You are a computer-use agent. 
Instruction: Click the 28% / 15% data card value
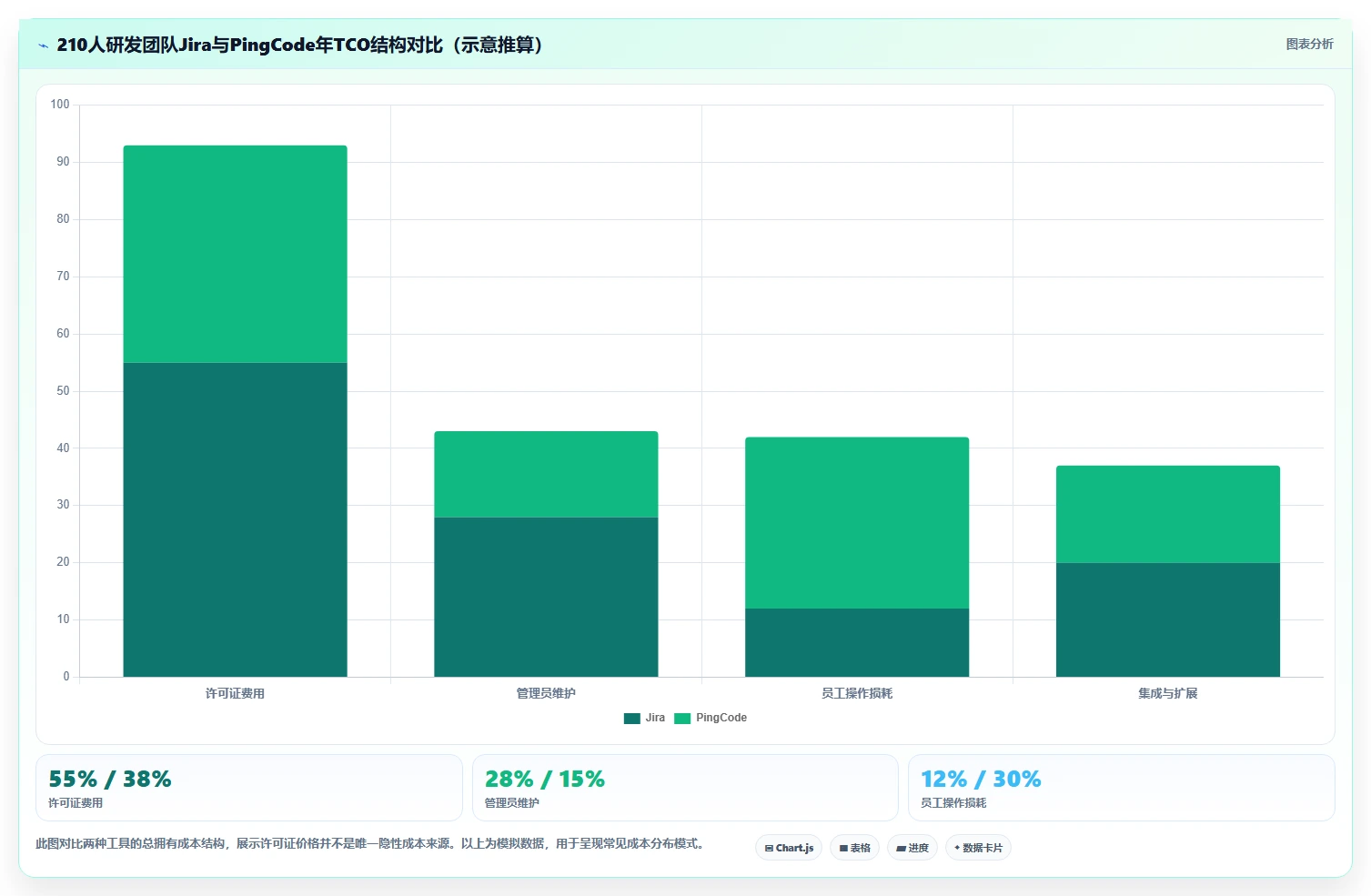coord(545,780)
